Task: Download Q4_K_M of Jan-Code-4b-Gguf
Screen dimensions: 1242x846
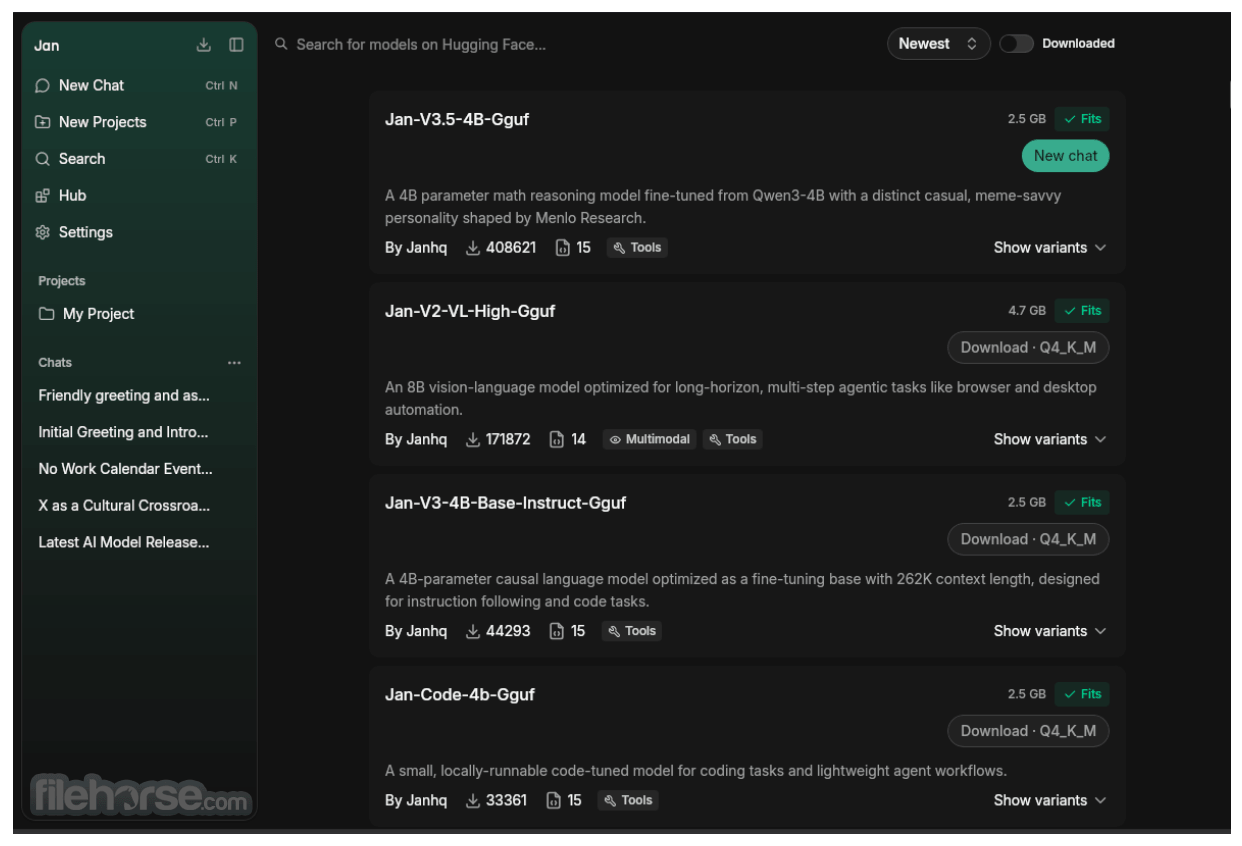Action: coord(1028,731)
